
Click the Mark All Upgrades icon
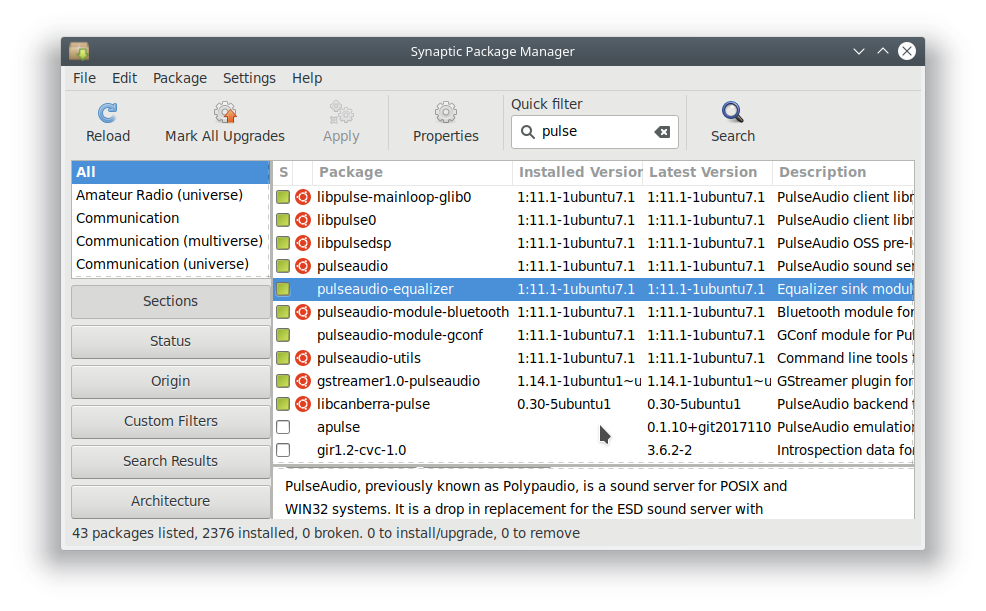click(225, 113)
